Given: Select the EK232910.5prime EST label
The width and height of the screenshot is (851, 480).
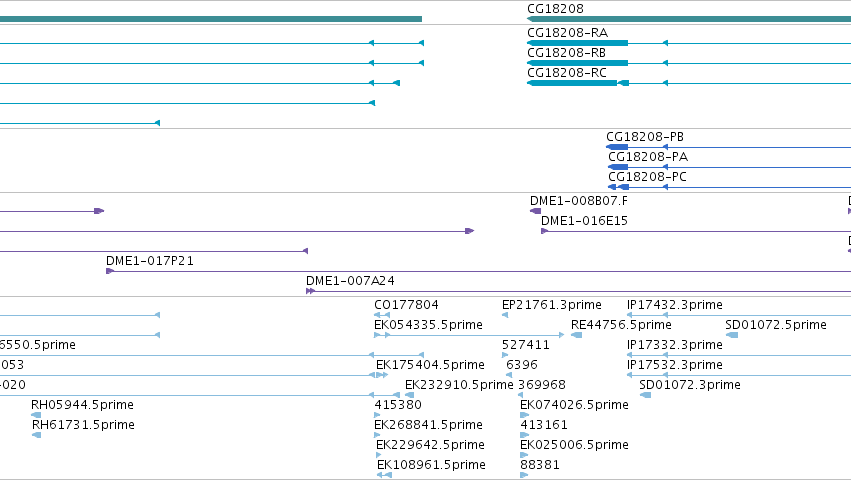Looking at the screenshot, I should (x=459, y=385).
